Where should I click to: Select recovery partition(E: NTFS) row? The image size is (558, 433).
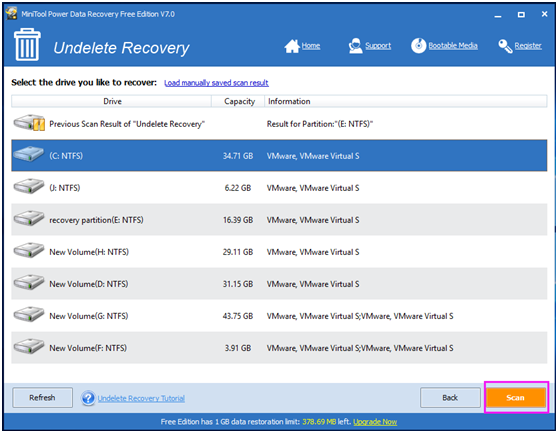click(279, 220)
